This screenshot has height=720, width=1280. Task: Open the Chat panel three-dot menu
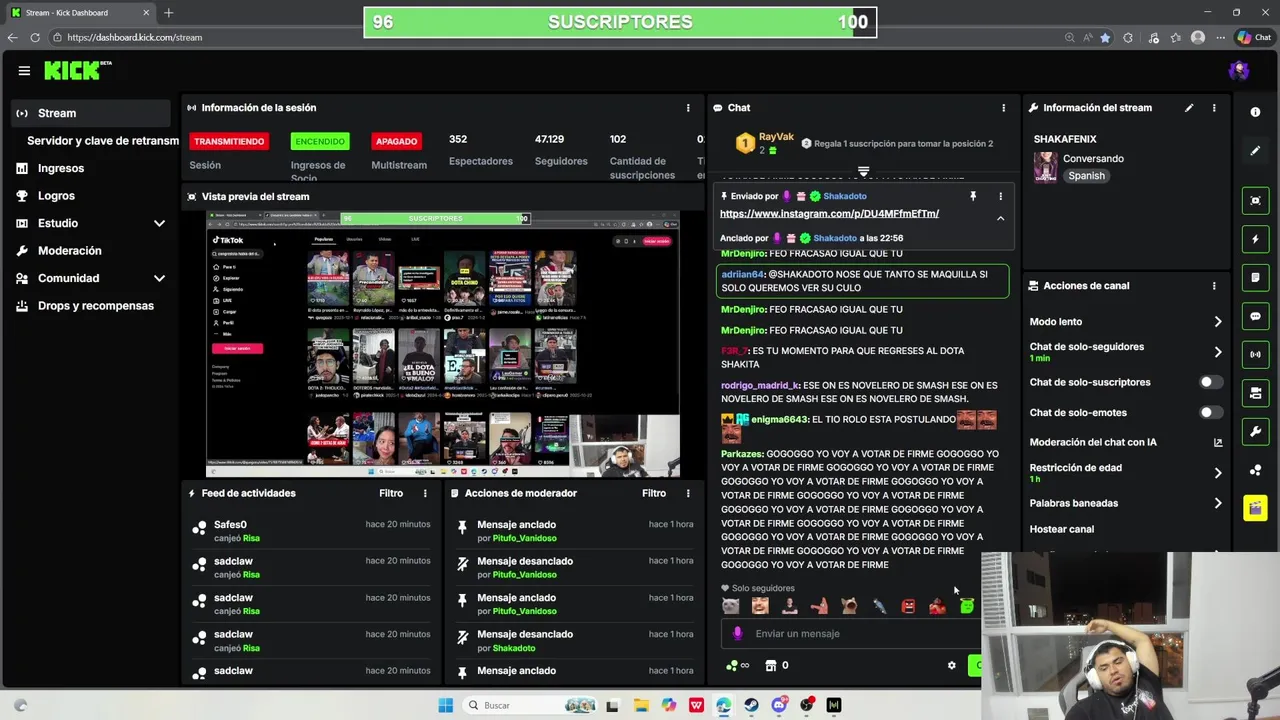tap(1004, 108)
